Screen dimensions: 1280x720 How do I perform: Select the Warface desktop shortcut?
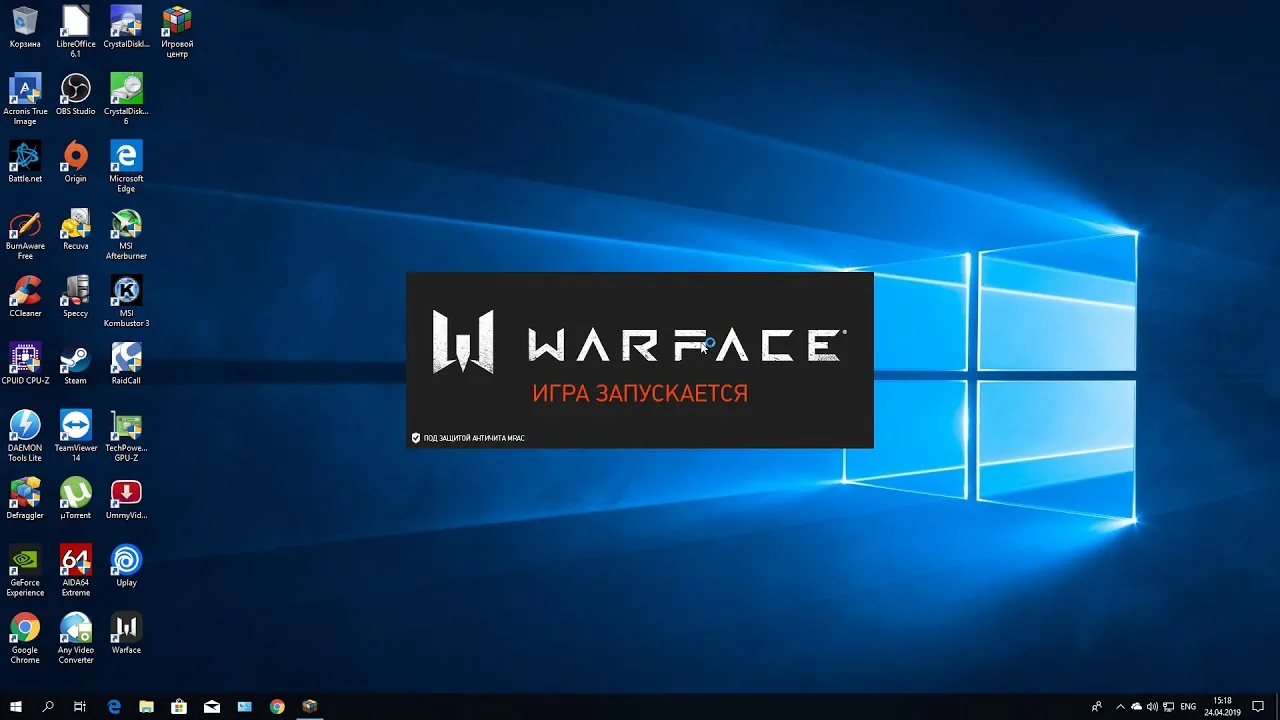126,633
